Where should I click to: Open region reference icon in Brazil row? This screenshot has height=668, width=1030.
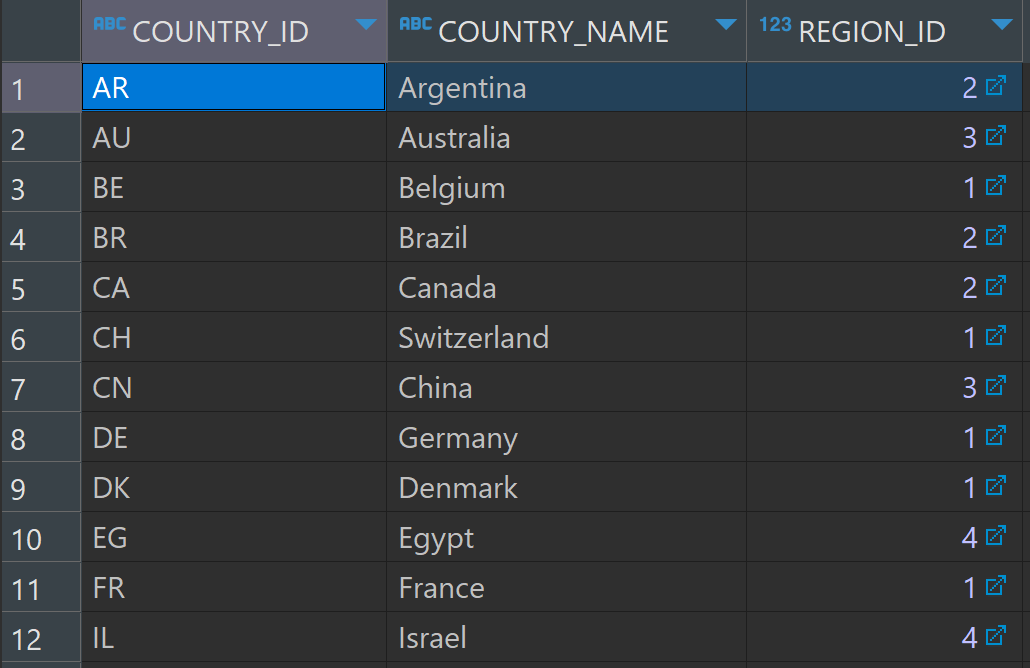[x=996, y=235]
